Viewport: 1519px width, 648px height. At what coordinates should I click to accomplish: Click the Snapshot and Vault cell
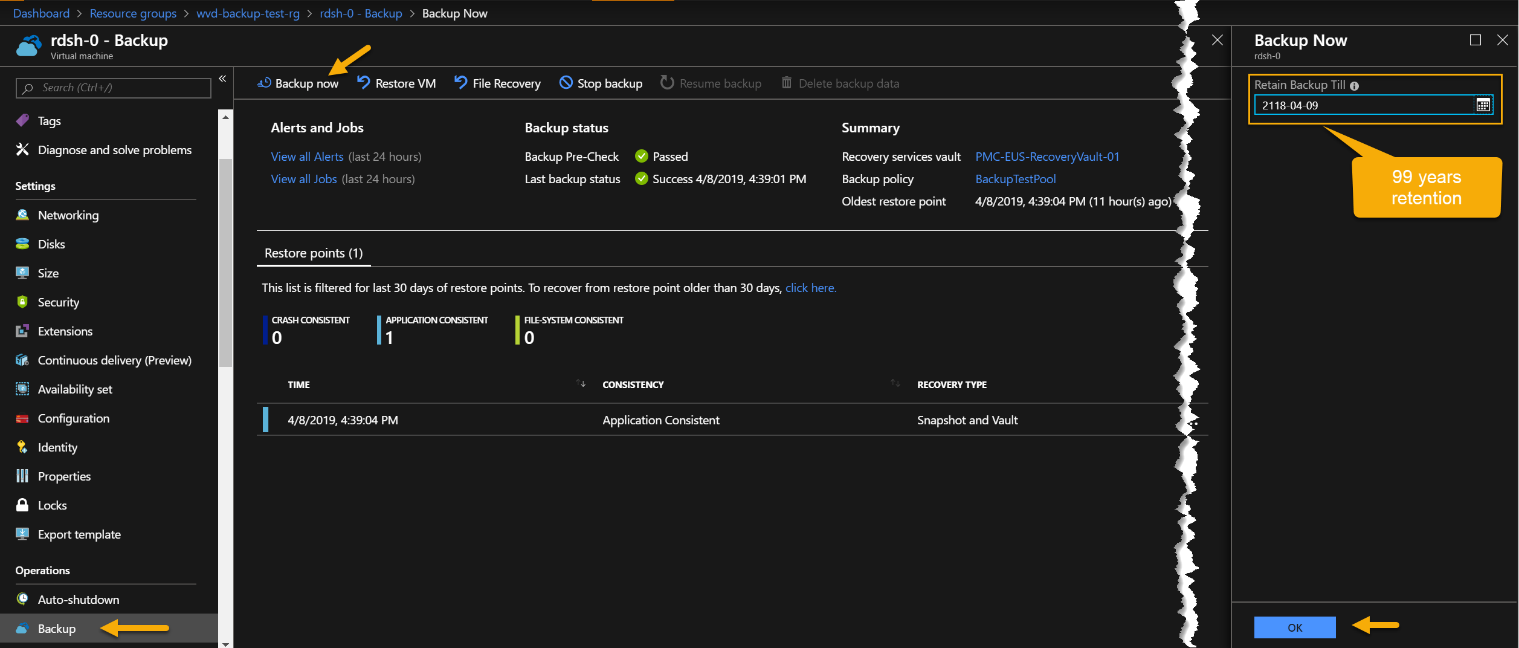click(x=967, y=421)
